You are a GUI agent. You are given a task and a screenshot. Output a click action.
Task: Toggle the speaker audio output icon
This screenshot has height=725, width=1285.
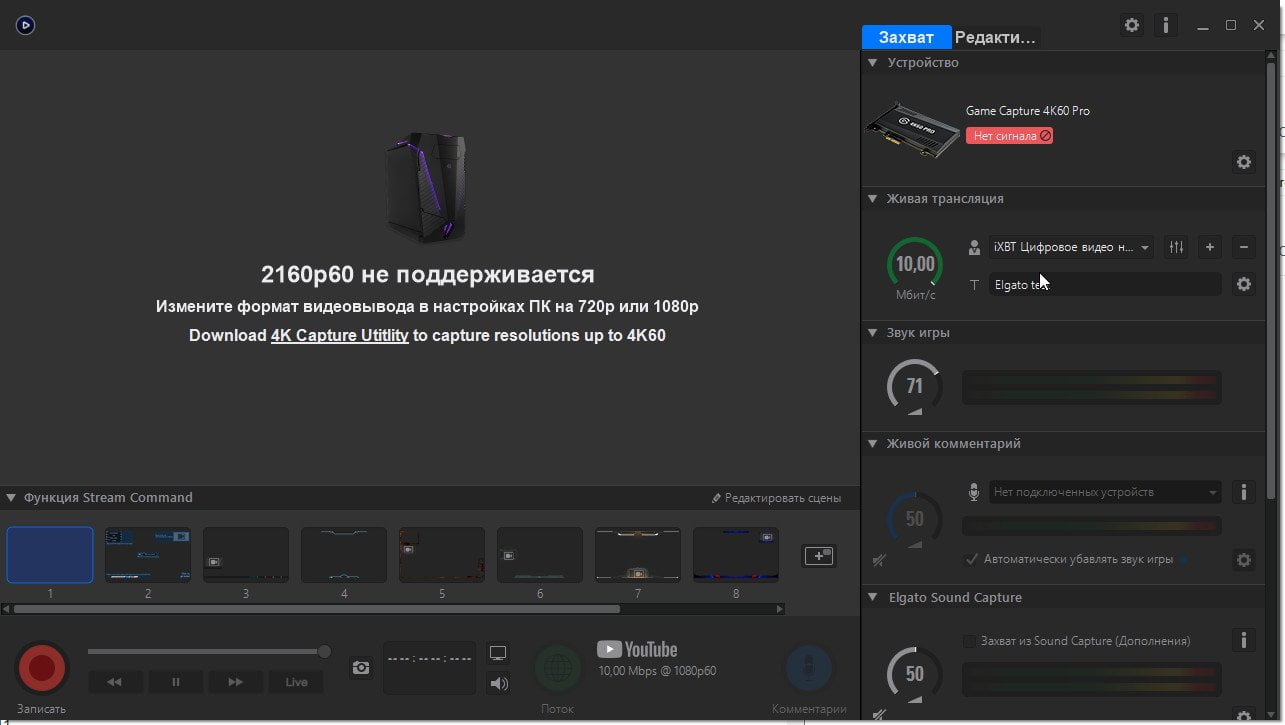pyautogui.click(x=498, y=684)
